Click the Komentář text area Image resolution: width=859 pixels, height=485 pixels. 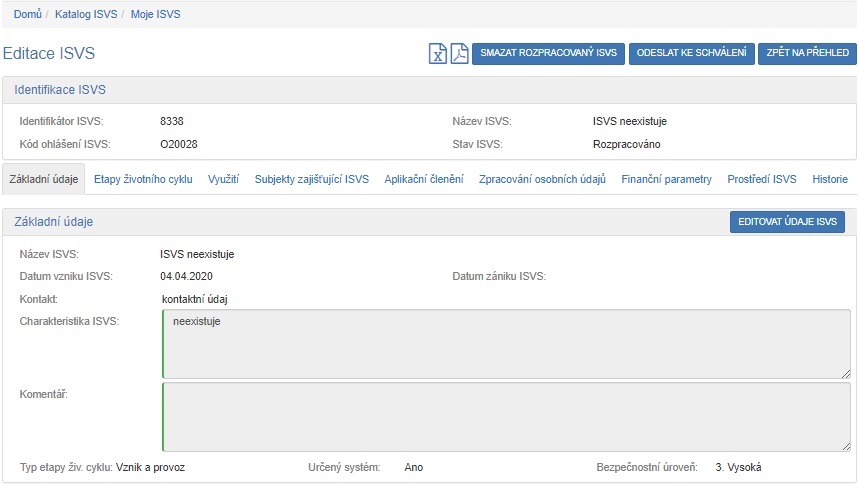(x=506, y=417)
